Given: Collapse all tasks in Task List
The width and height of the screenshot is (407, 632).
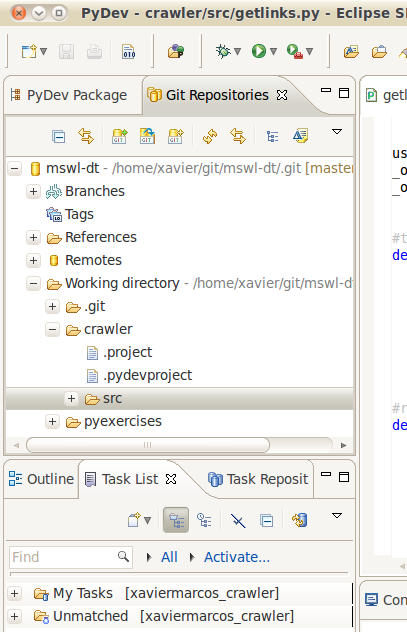Looking at the screenshot, I should click(266, 521).
